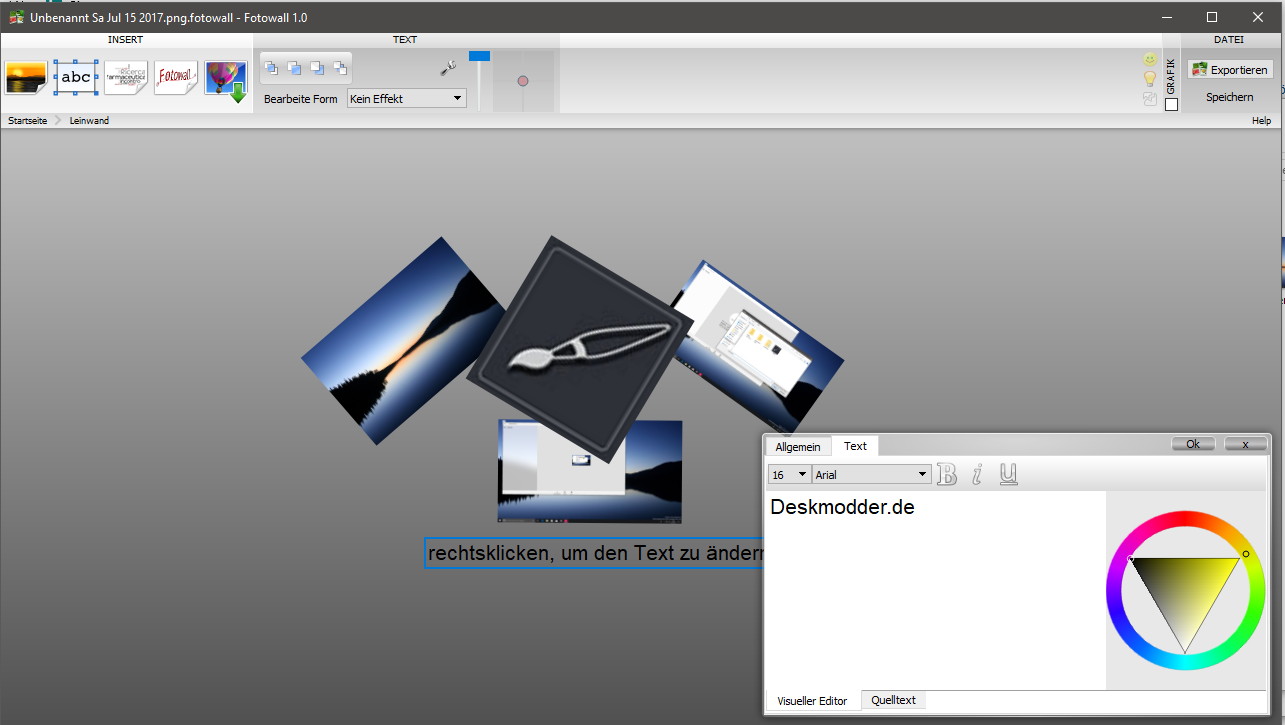Image resolution: width=1285 pixels, height=725 pixels.
Task: Go to Startseite breadcrumb
Action: (28, 120)
